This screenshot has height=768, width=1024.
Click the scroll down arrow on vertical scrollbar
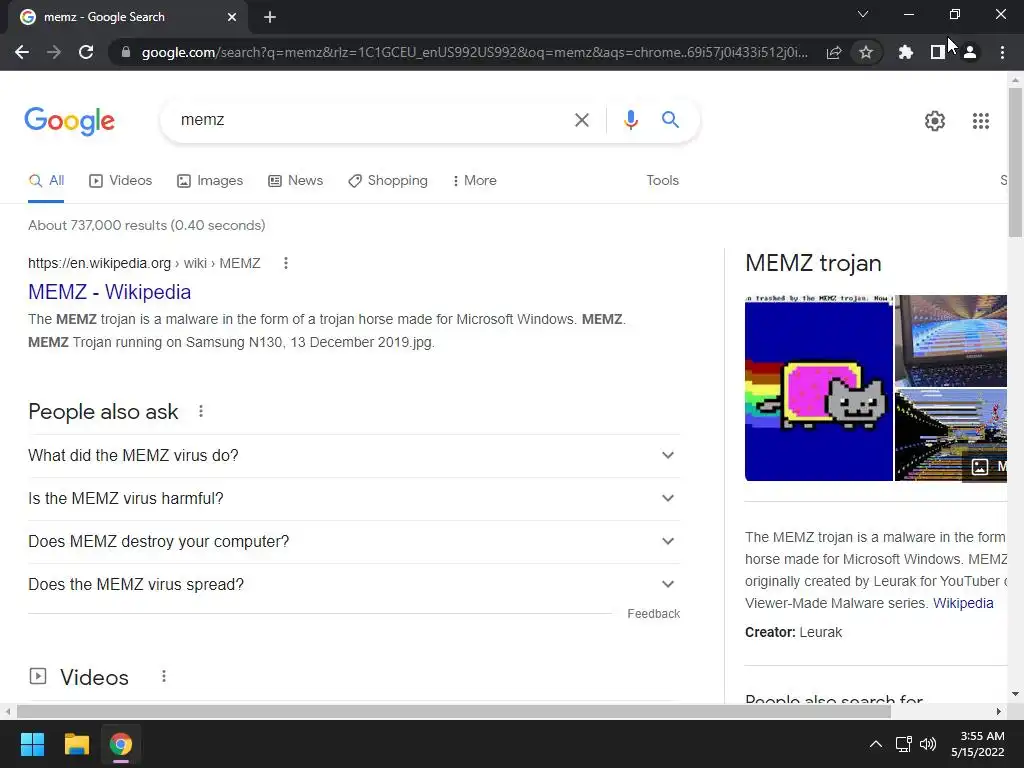tap(1015, 694)
